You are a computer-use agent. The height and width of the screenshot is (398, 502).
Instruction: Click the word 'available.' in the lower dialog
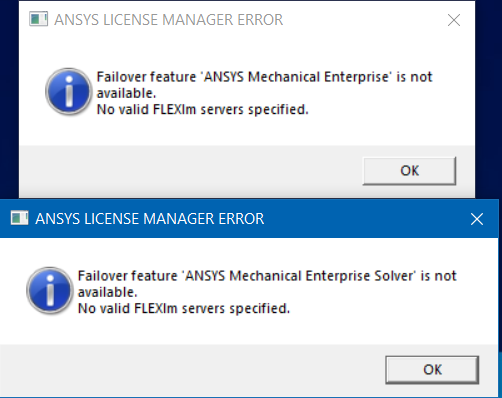(x=107, y=292)
